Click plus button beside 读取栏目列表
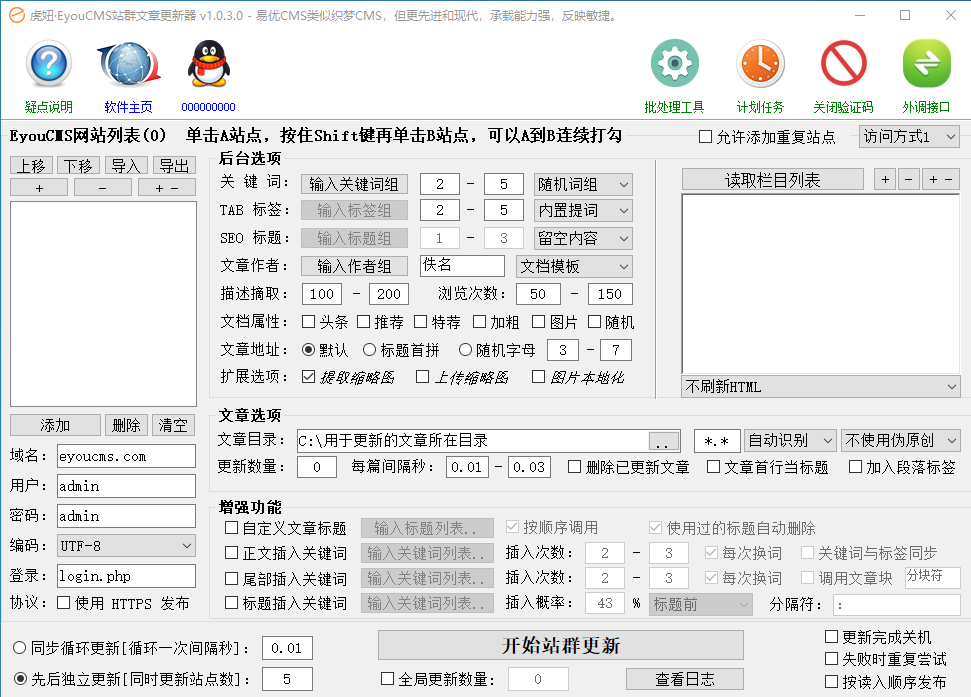971x697 pixels. (x=885, y=180)
